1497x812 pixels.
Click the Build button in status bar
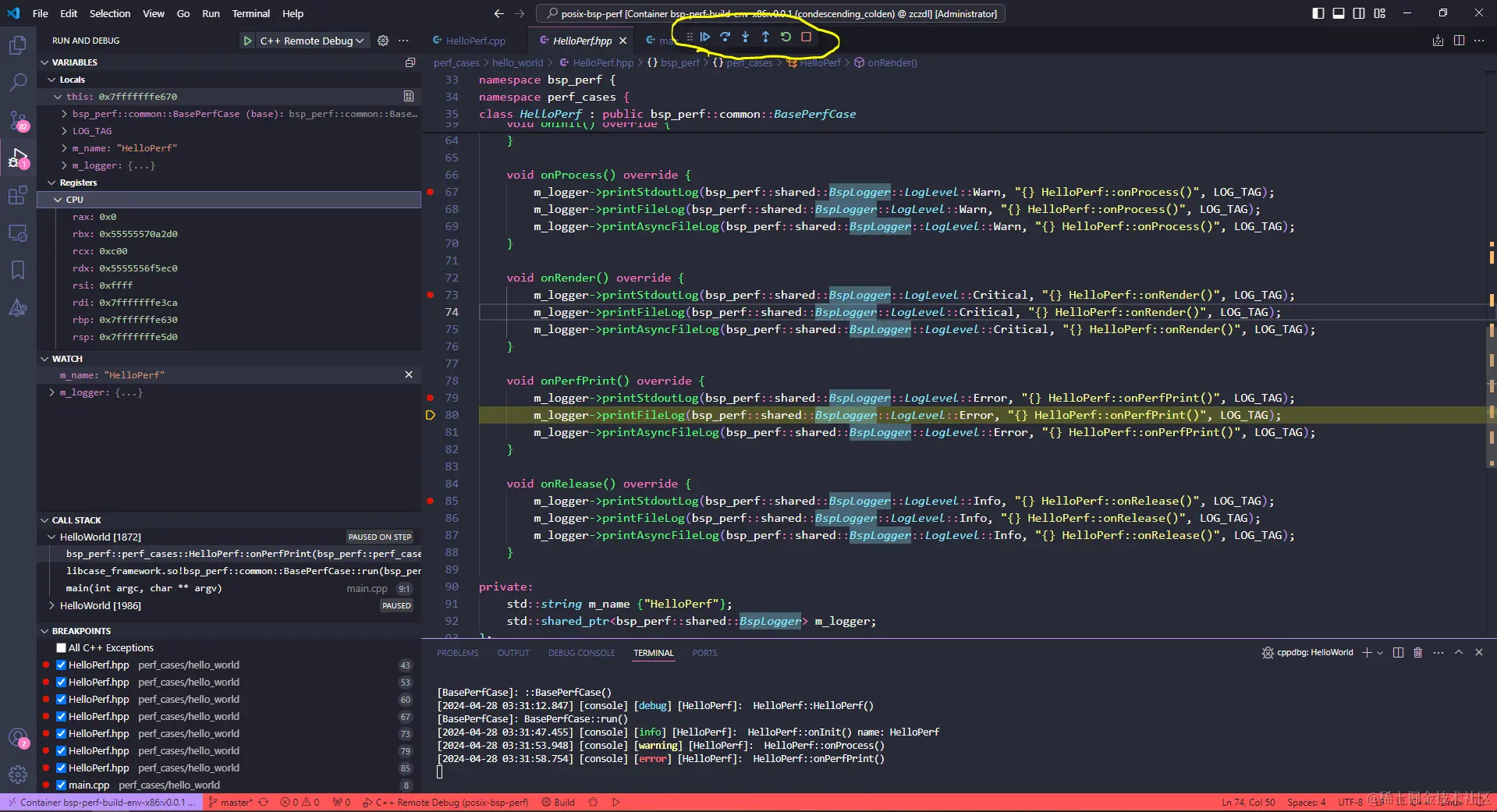pyautogui.click(x=559, y=802)
